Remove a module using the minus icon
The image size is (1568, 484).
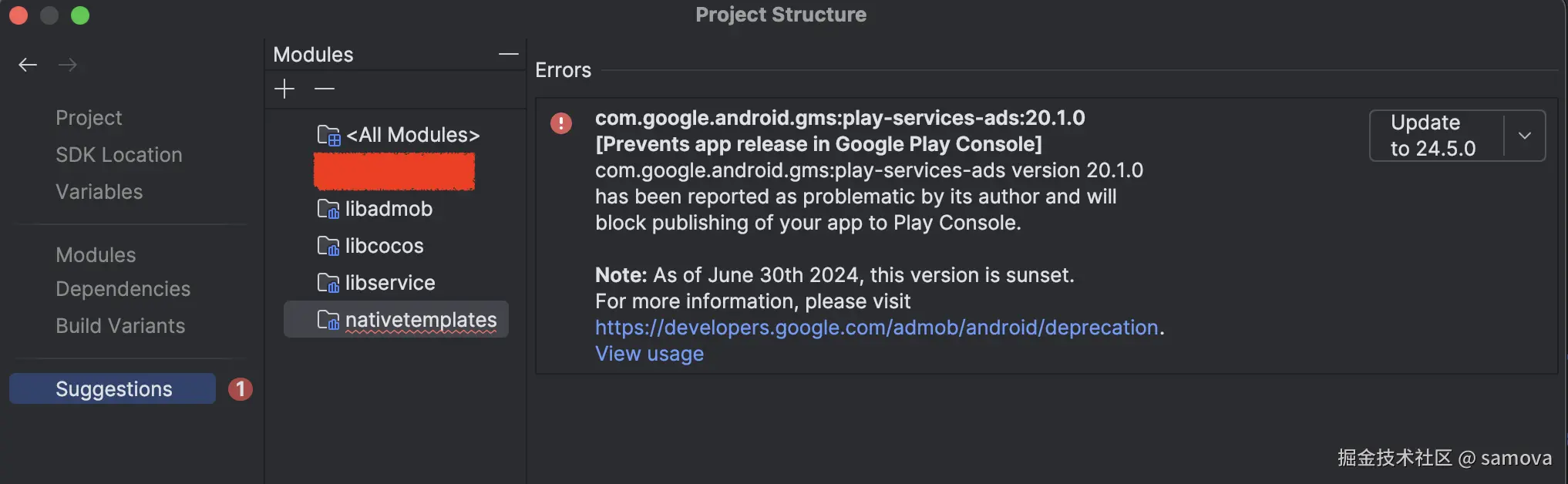(x=324, y=89)
